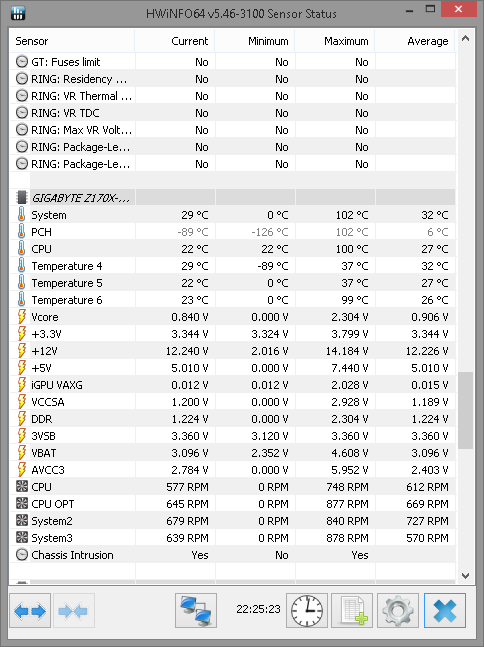Viewport: 484px width, 647px height.
Task: Close sensors with the blue X button
Action: point(445,610)
